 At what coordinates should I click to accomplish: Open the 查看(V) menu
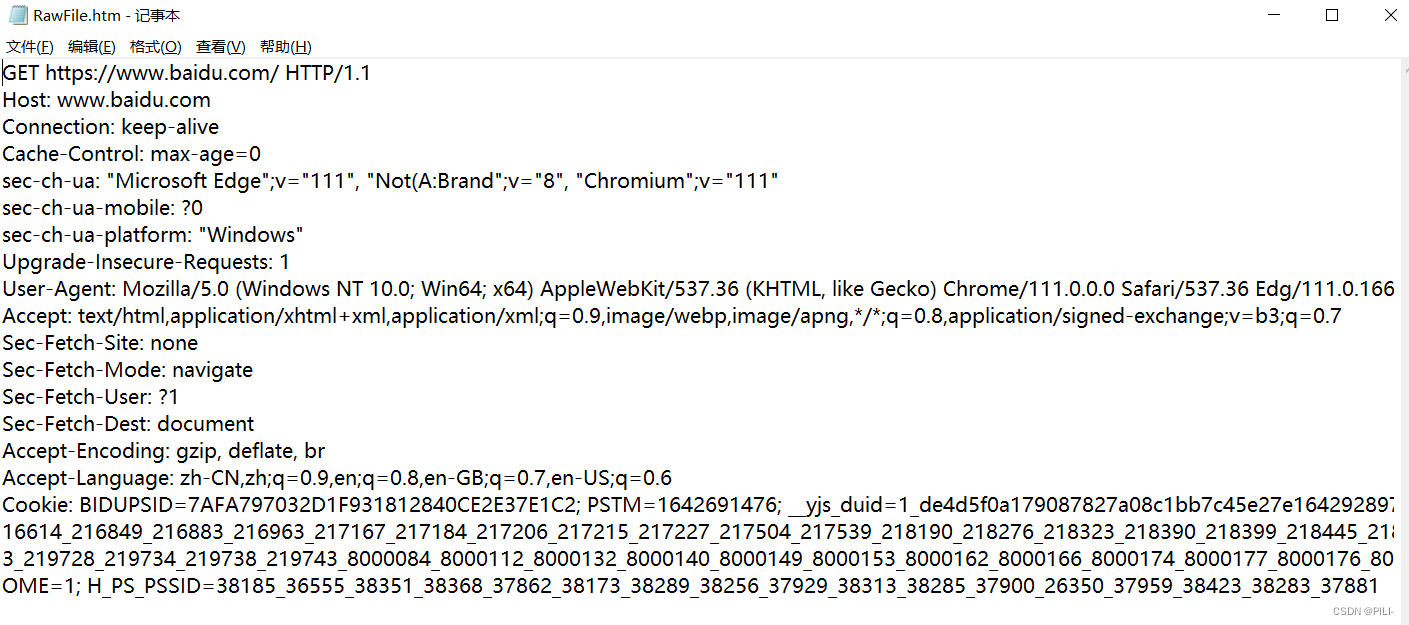(221, 47)
